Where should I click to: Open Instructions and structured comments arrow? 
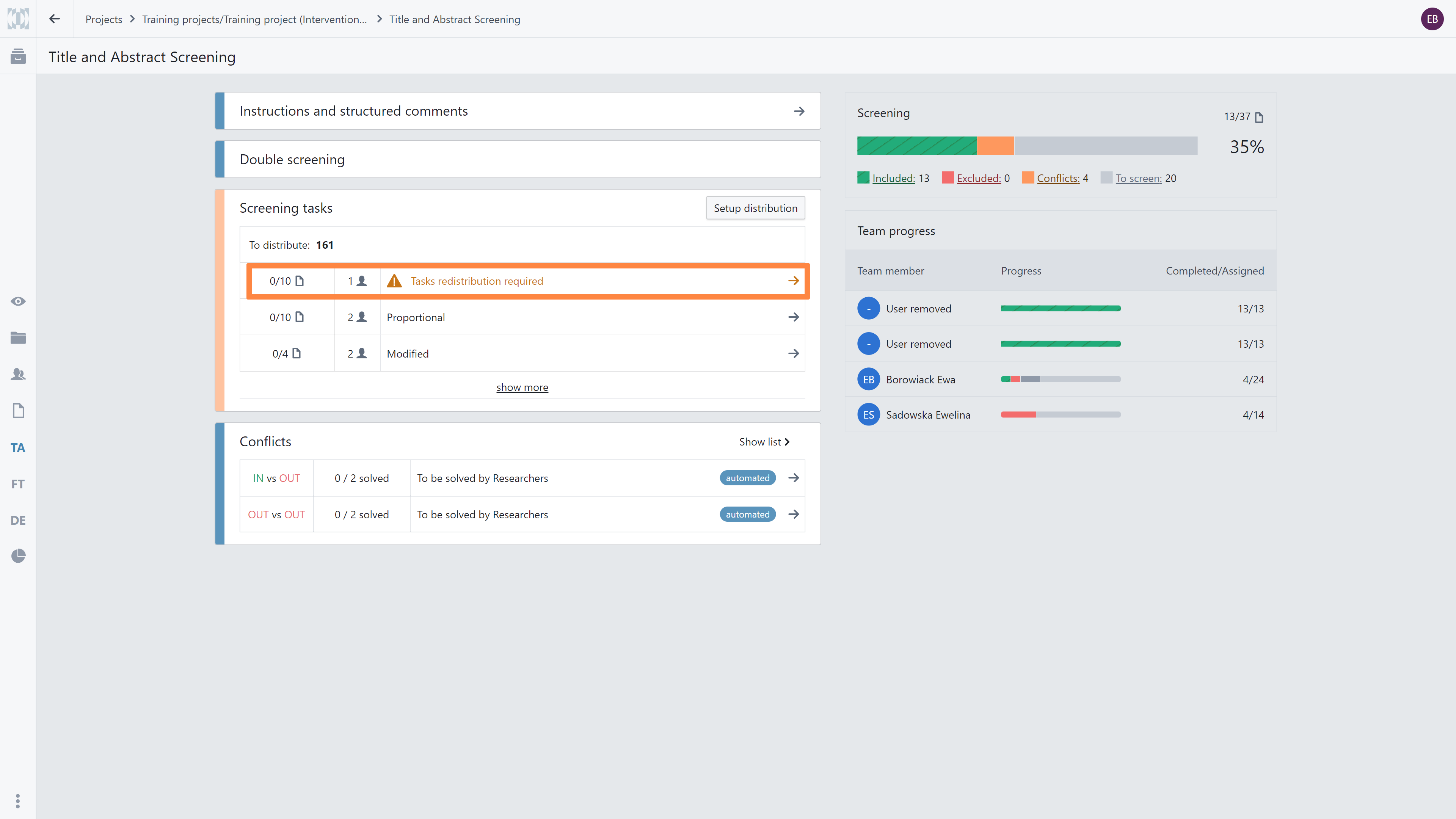click(x=799, y=111)
